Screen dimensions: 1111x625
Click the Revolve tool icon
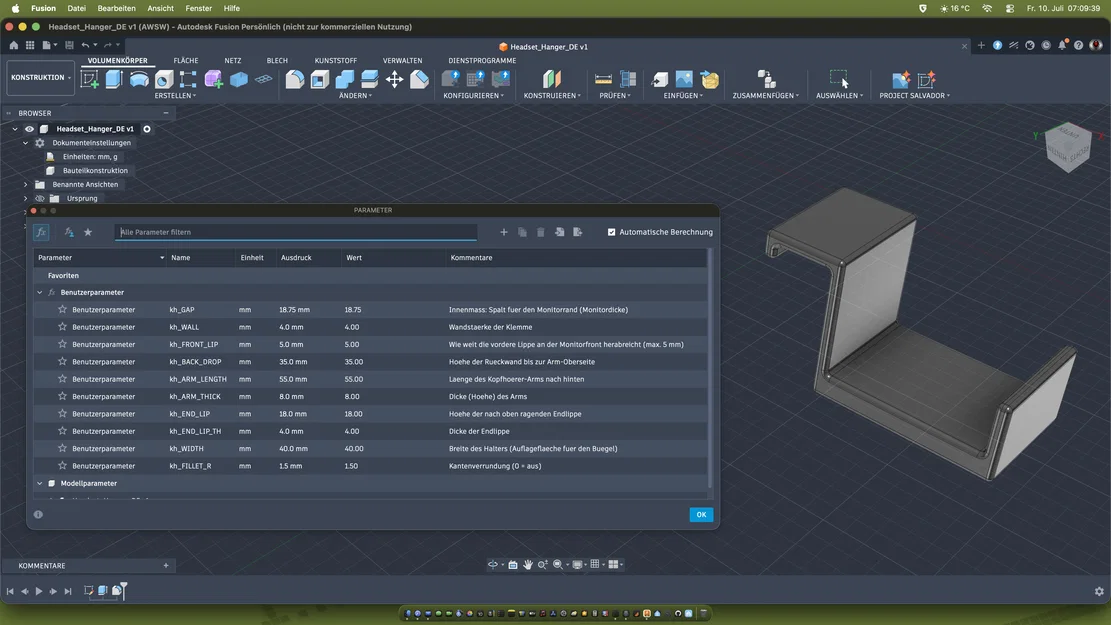pyautogui.click(x=139, y=79)
